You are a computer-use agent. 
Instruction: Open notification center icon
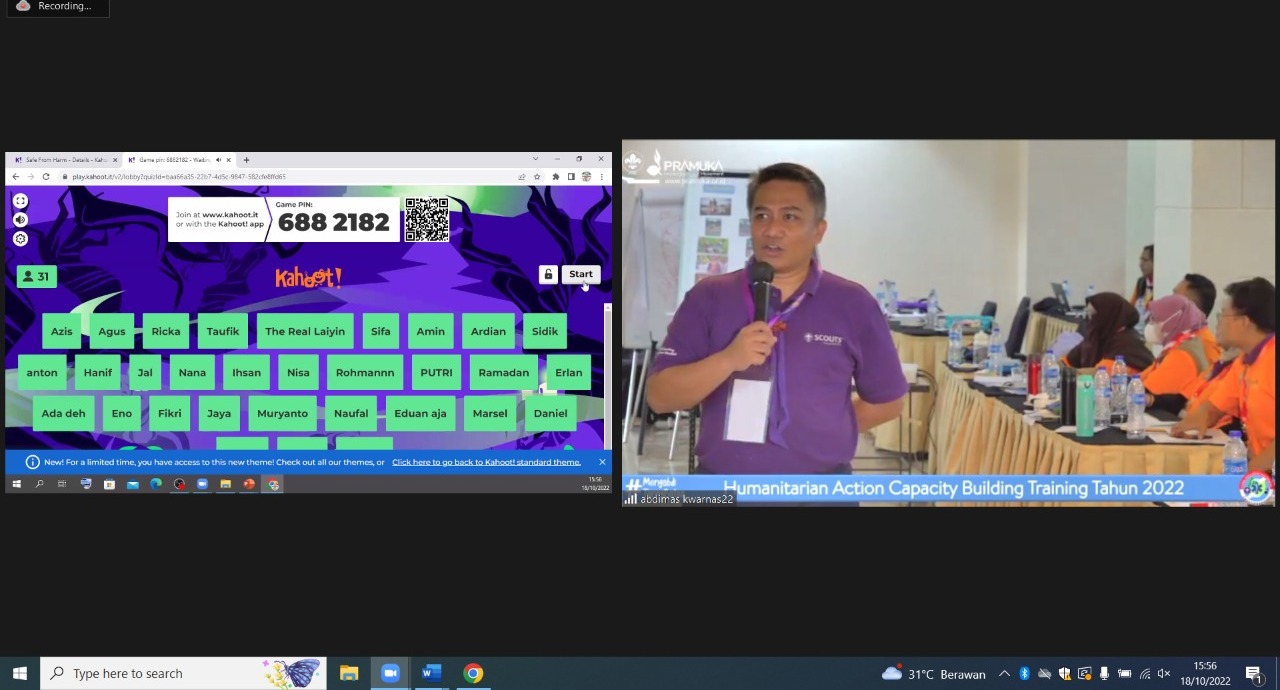[1254, 674]
